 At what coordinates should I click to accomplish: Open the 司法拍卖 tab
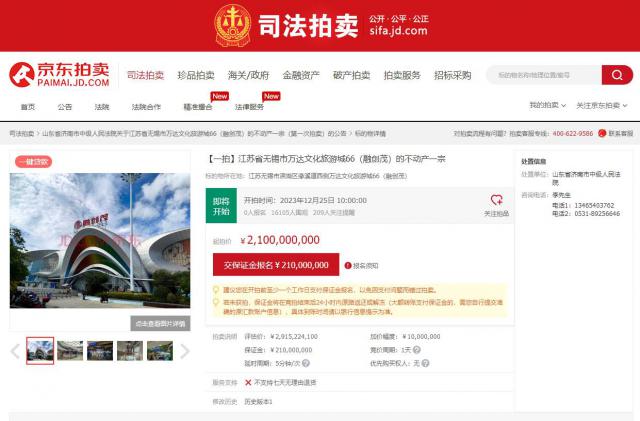click(x=145, y=75)
